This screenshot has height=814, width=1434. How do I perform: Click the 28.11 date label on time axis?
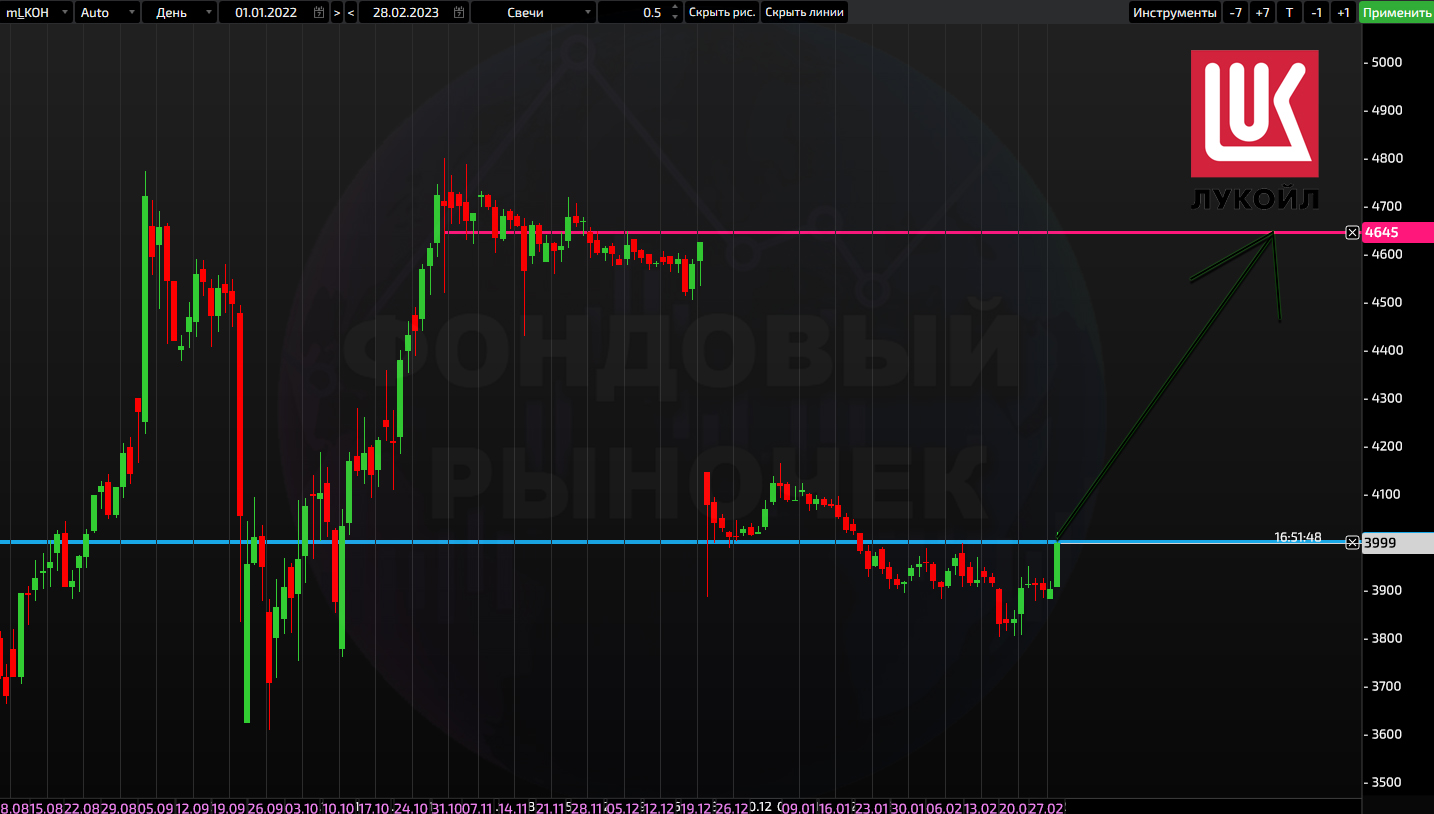pos(588,807)
